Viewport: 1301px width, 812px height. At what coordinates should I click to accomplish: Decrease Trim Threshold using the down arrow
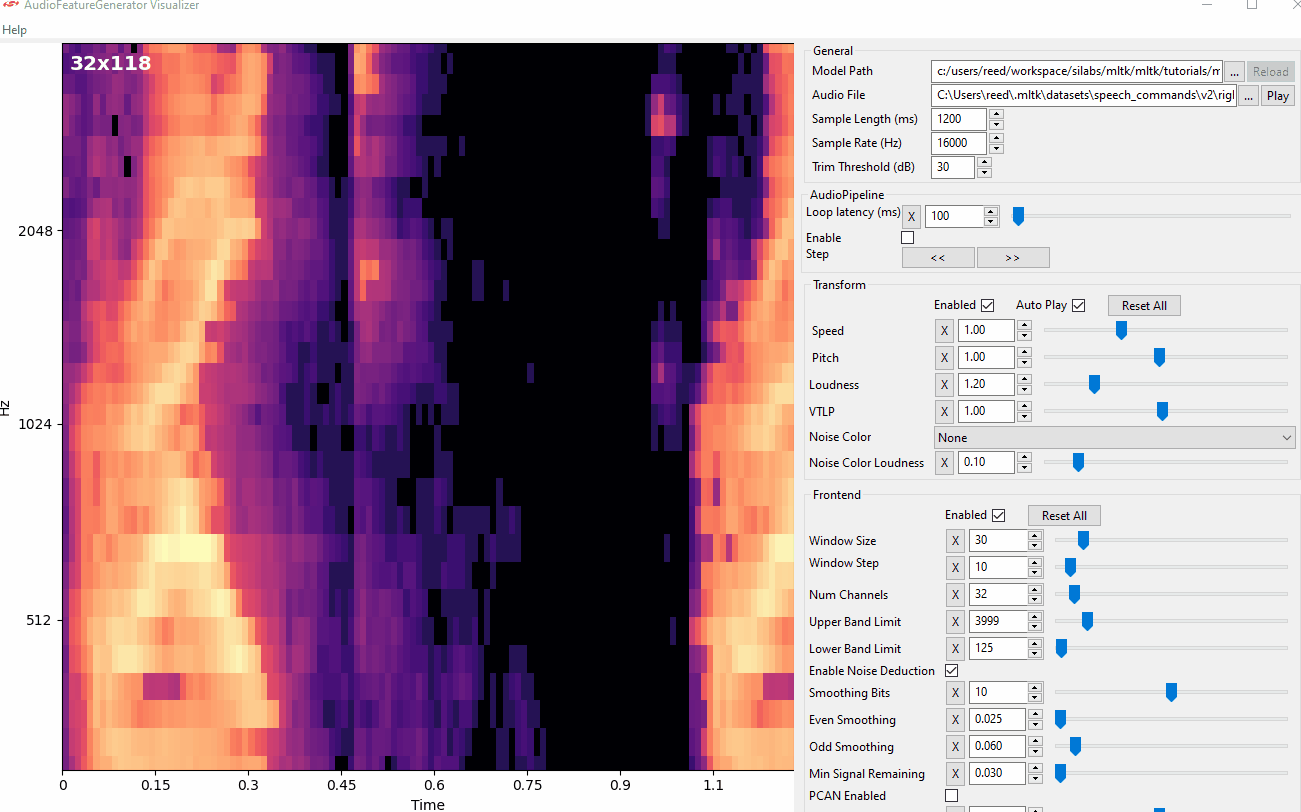984,171
